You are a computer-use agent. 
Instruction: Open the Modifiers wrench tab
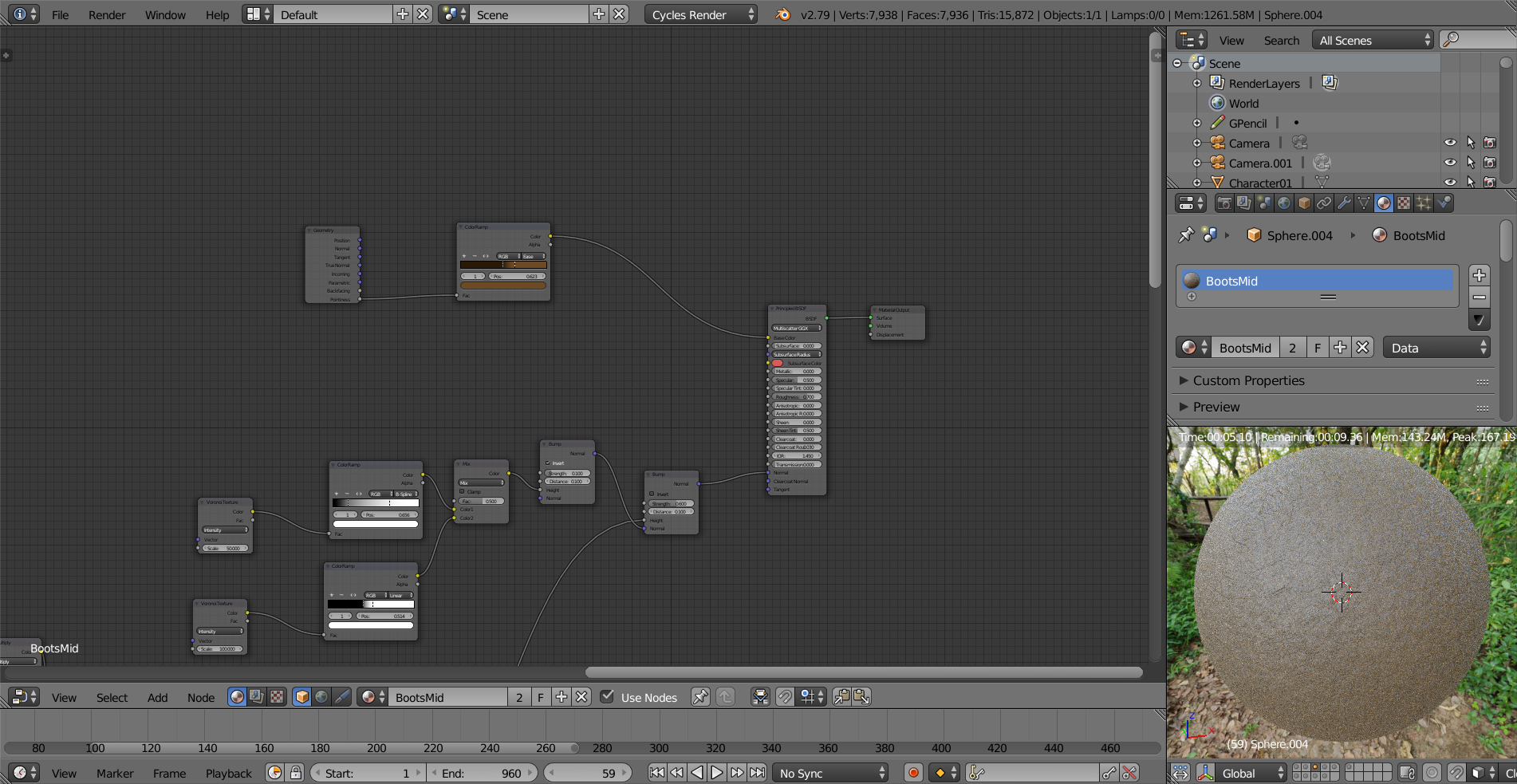pyautogui.click(x=1343, y=203)
